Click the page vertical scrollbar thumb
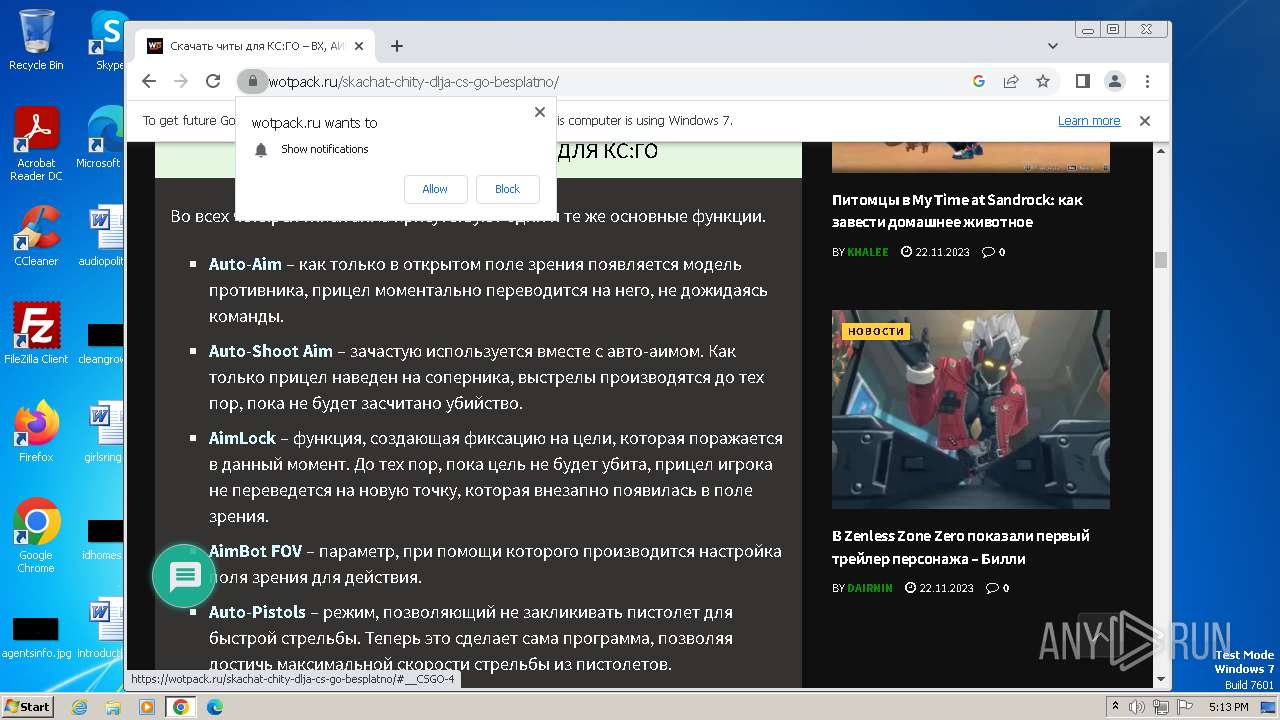1280x720 pixels. (1161, 260)
